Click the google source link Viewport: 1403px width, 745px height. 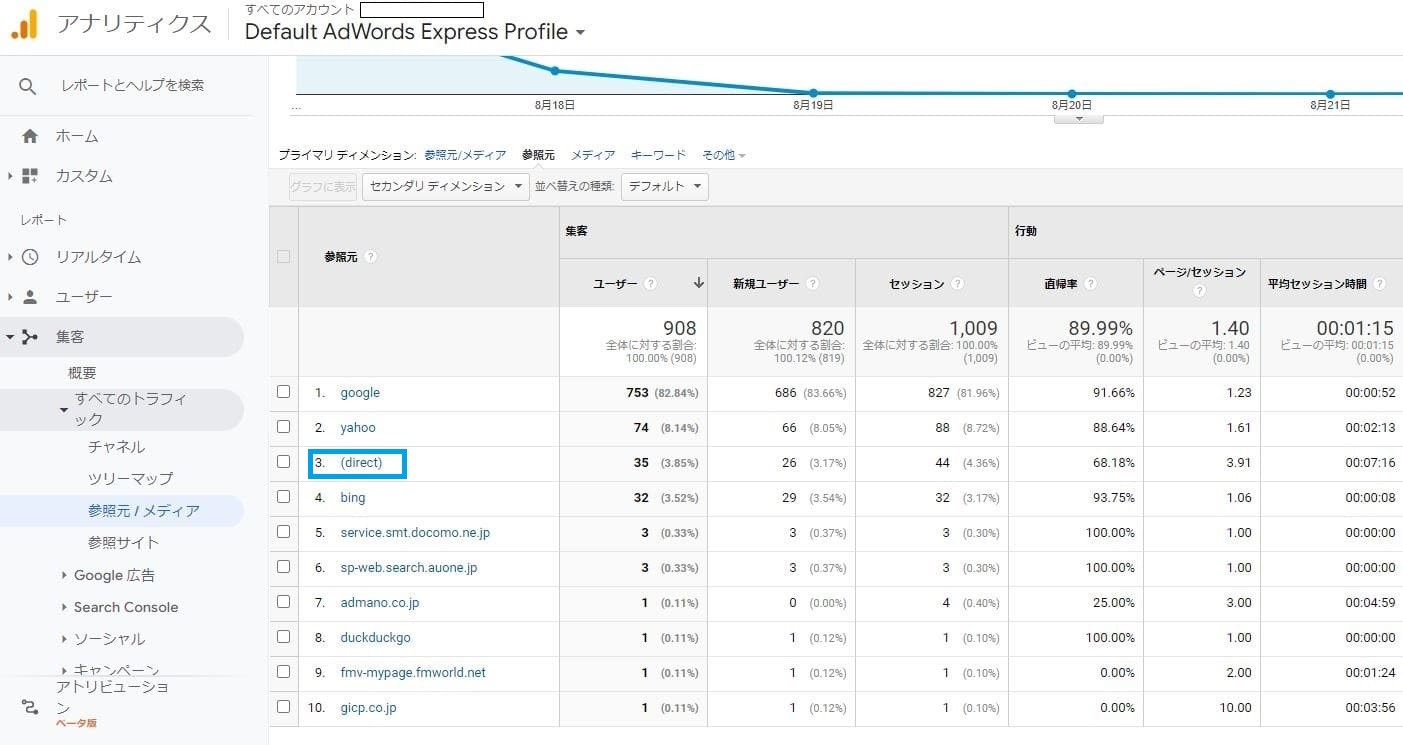pos(360,392)
